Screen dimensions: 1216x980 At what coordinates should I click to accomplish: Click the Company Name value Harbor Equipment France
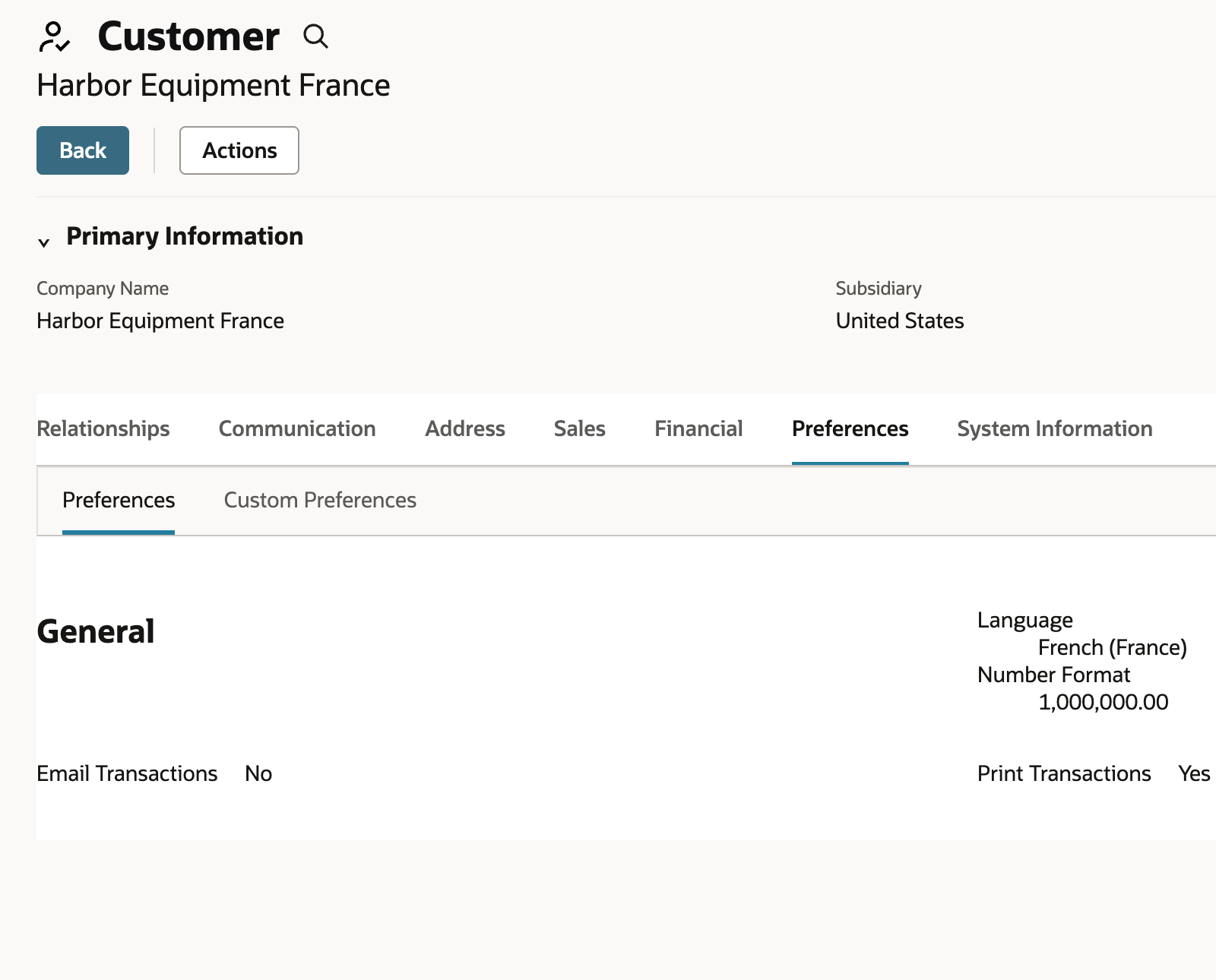[160, 321]
